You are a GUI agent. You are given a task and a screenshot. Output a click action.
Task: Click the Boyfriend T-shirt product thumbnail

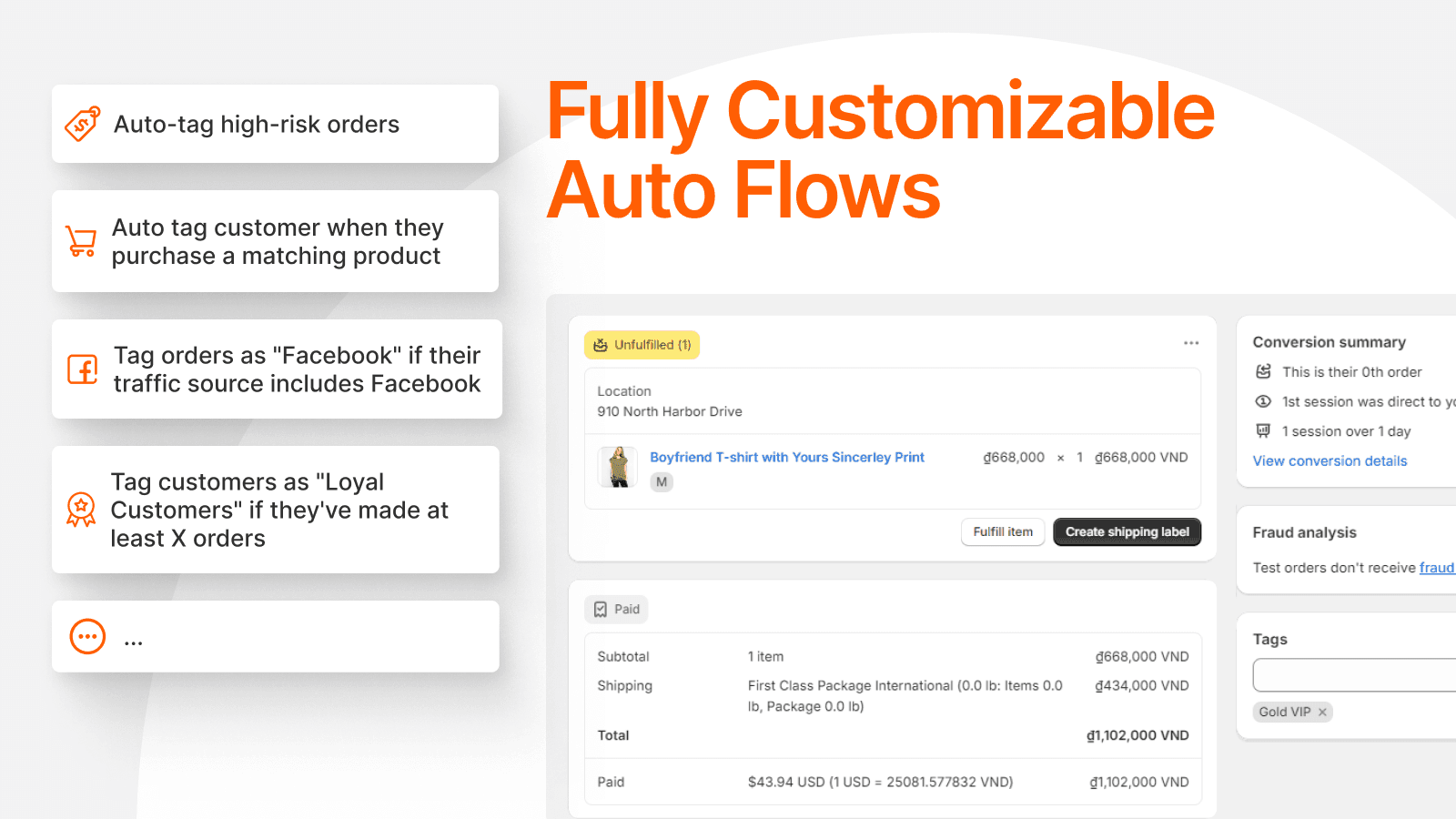tap(618, 466)
